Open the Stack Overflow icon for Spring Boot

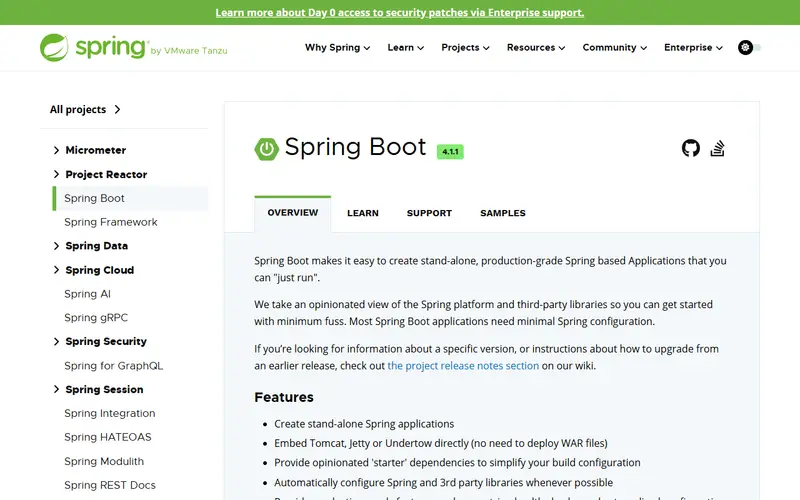(717, 148)
